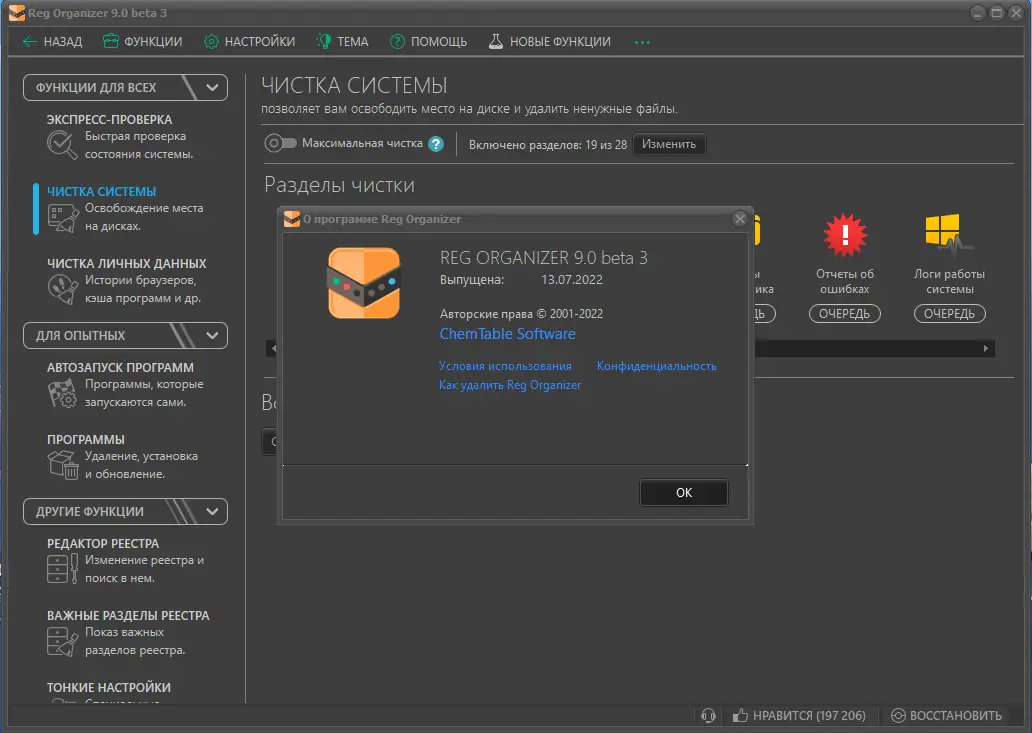Open the НАСТРОЙКИ menu
This screenshot has width=1032, height=733.
point(249,41)
